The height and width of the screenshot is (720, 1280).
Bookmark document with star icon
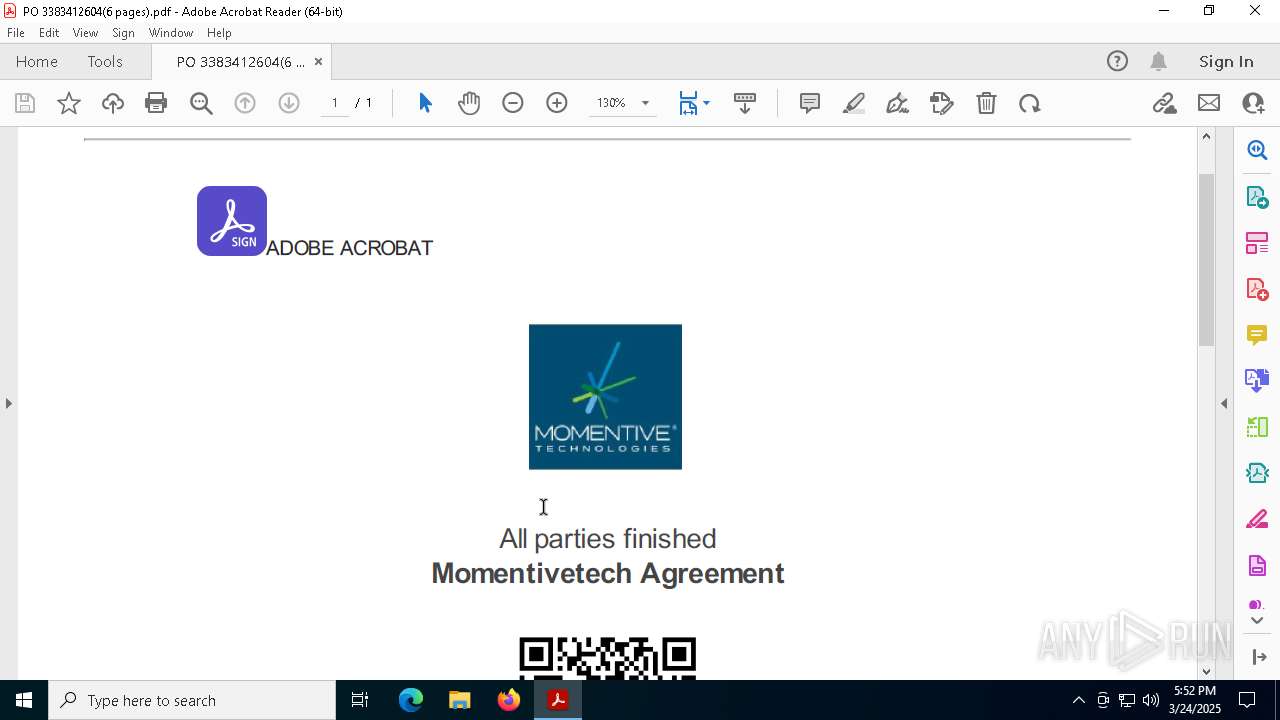coord(69,103)
